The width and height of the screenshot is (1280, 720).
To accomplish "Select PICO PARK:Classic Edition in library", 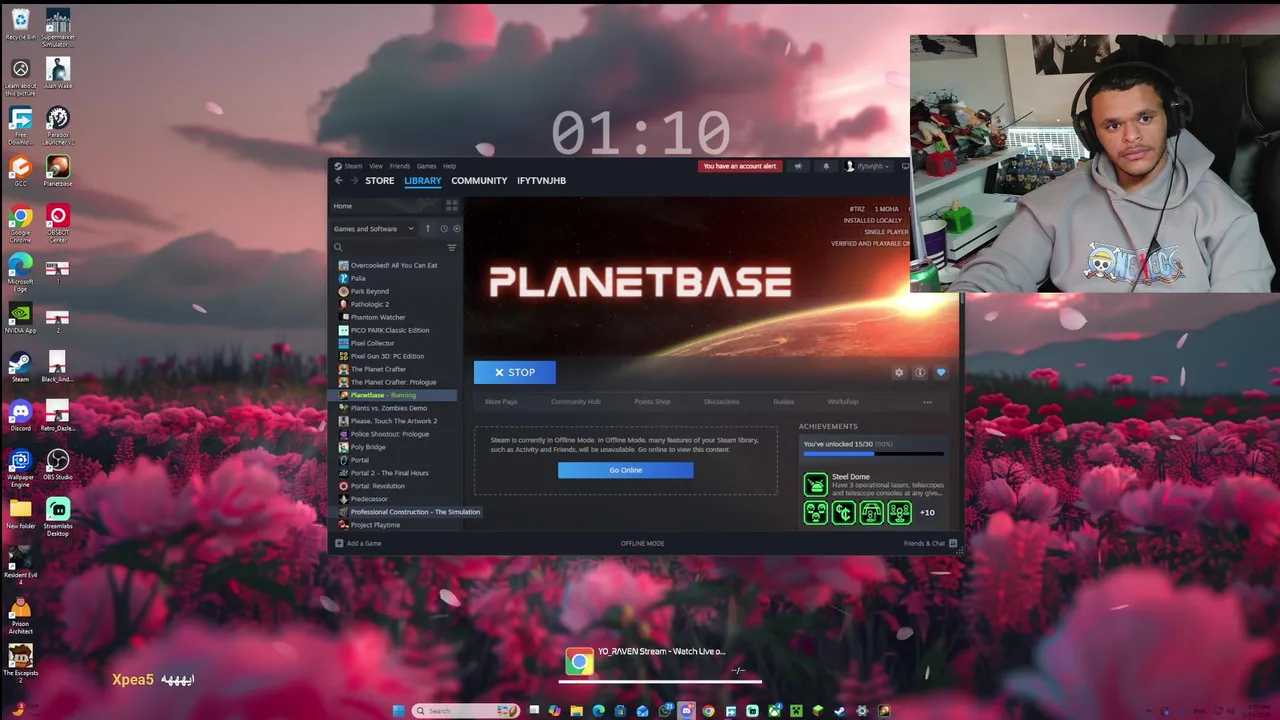I will (390, 330).
